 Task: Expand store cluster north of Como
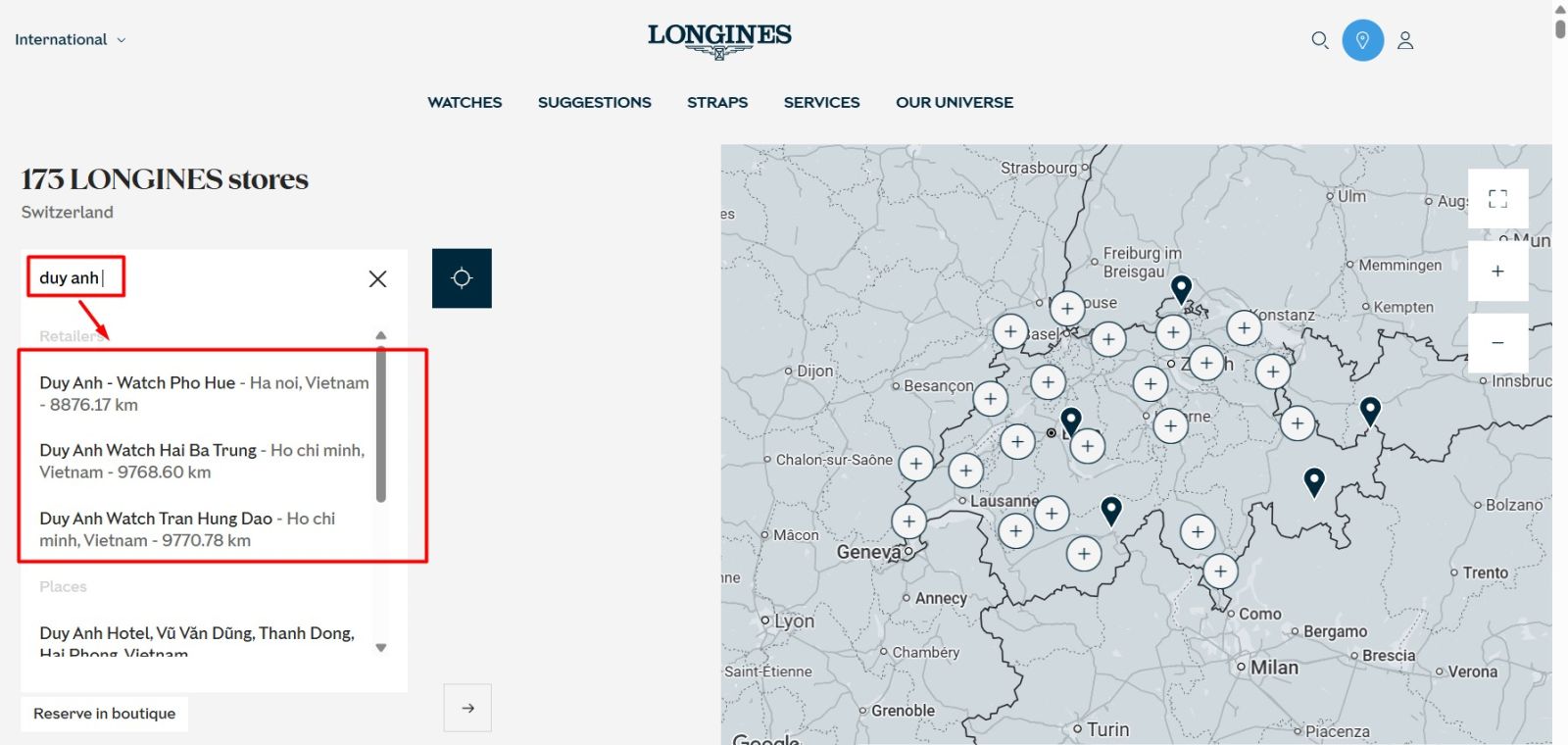(x=1220, y=571)
